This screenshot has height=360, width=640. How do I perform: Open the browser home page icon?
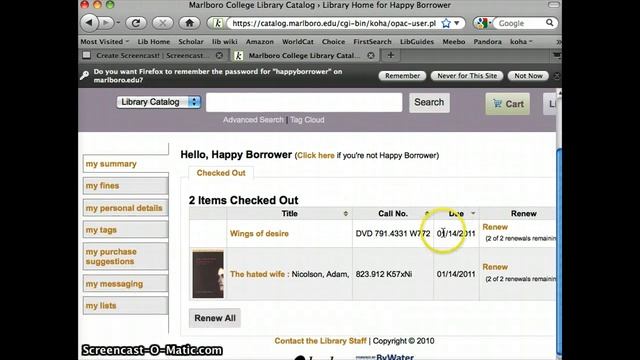coord(189,23)
